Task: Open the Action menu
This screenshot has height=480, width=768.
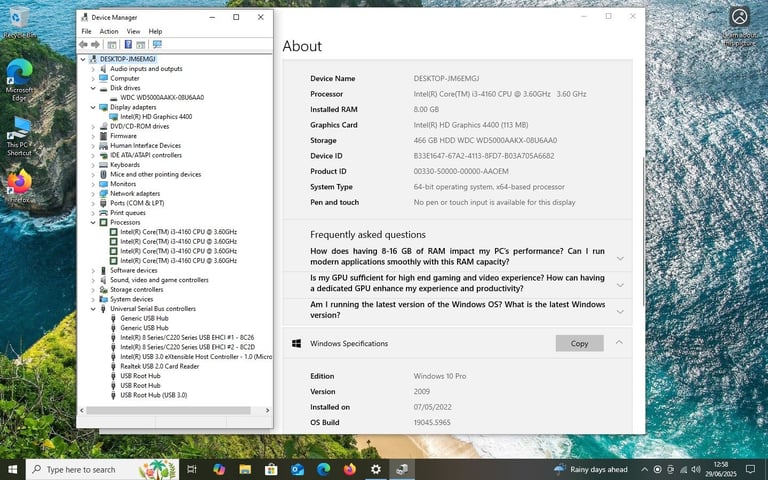Action: click(x=109, y=31)
